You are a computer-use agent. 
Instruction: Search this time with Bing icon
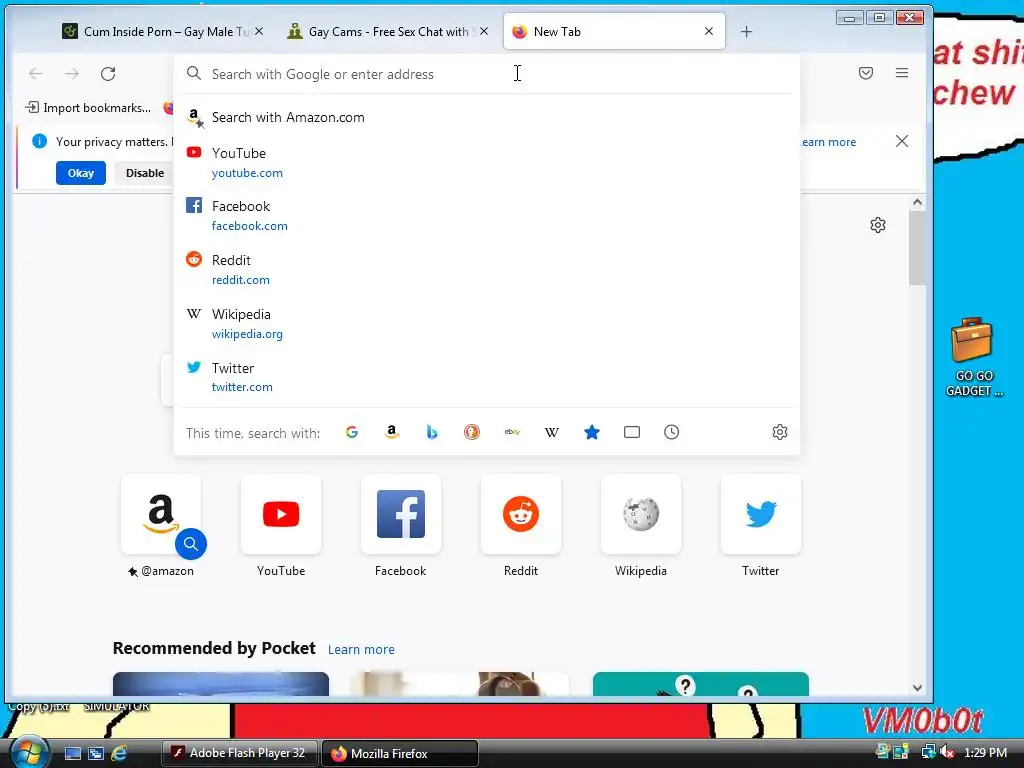432,432
